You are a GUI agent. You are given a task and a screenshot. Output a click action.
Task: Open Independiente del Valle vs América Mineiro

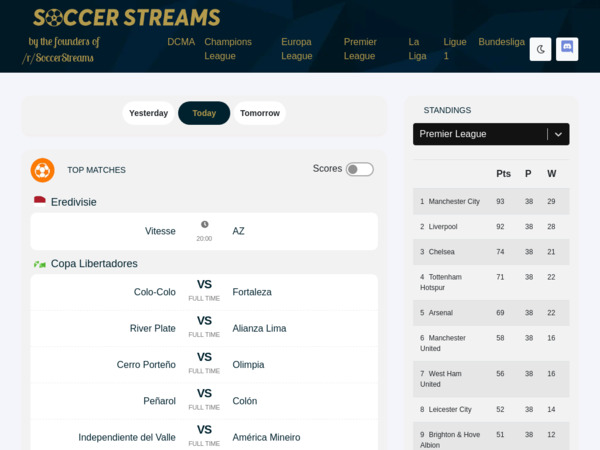[x=204, y=435]
